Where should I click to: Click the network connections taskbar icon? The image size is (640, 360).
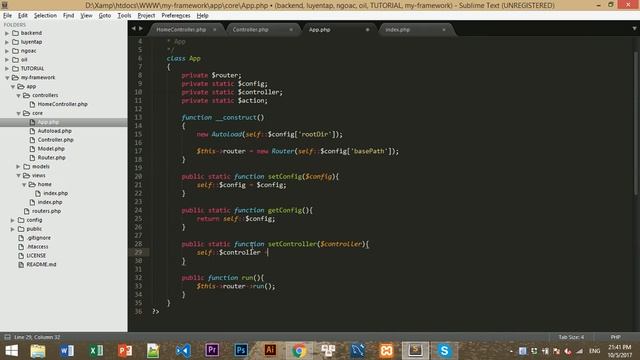[x=328, y=351]
